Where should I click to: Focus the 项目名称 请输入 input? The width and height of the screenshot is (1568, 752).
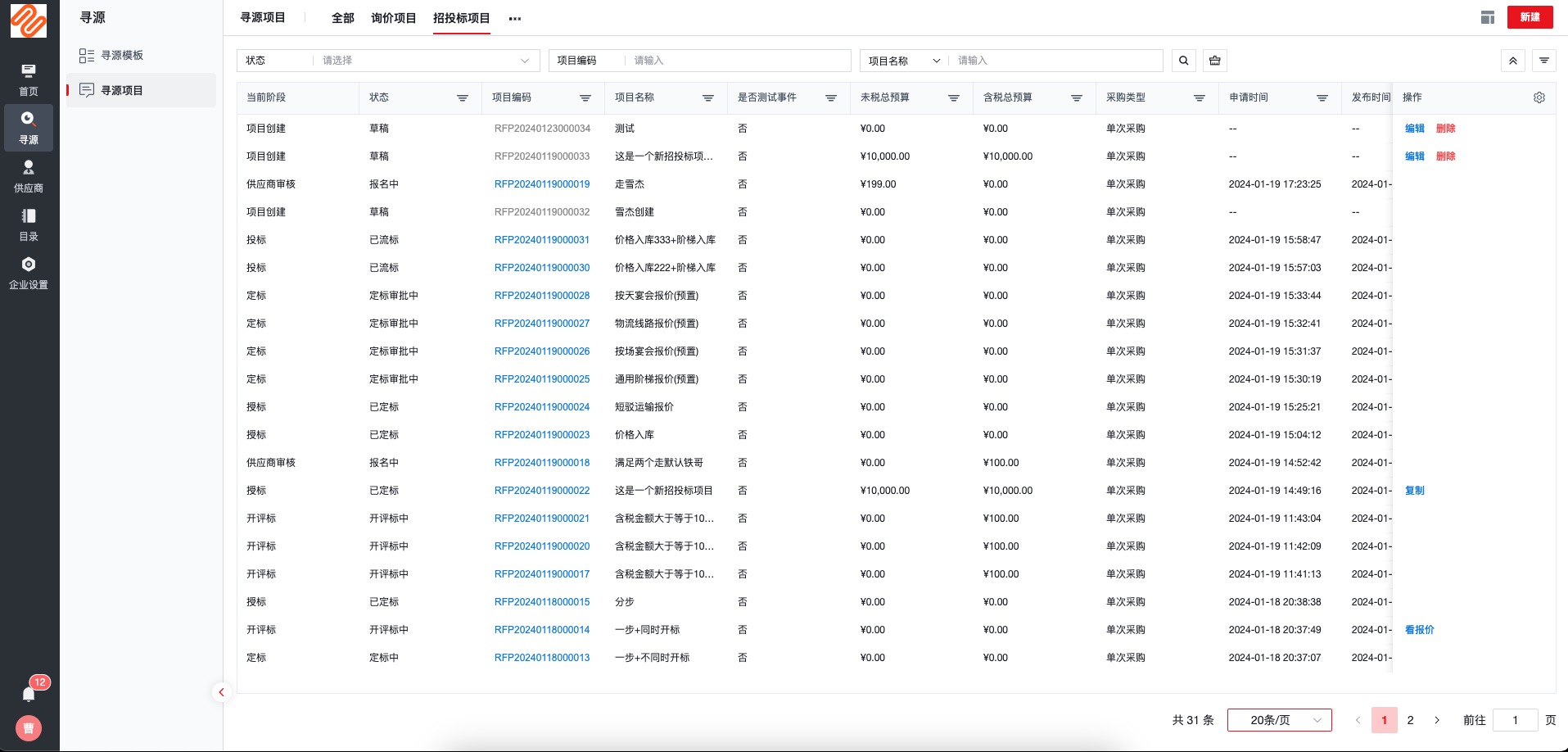tap(1056, 61)
